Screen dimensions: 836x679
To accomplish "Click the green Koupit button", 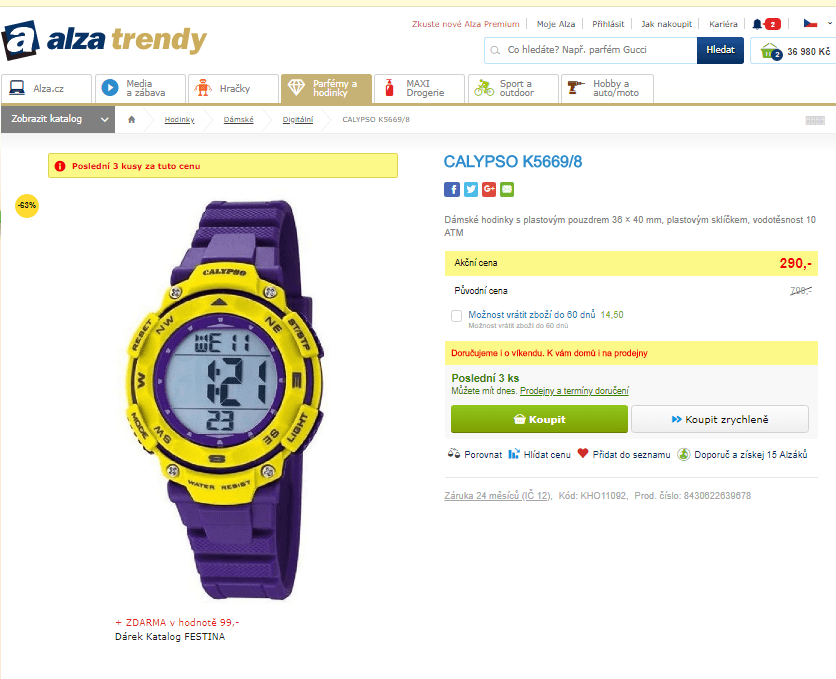I will [539, 419].
